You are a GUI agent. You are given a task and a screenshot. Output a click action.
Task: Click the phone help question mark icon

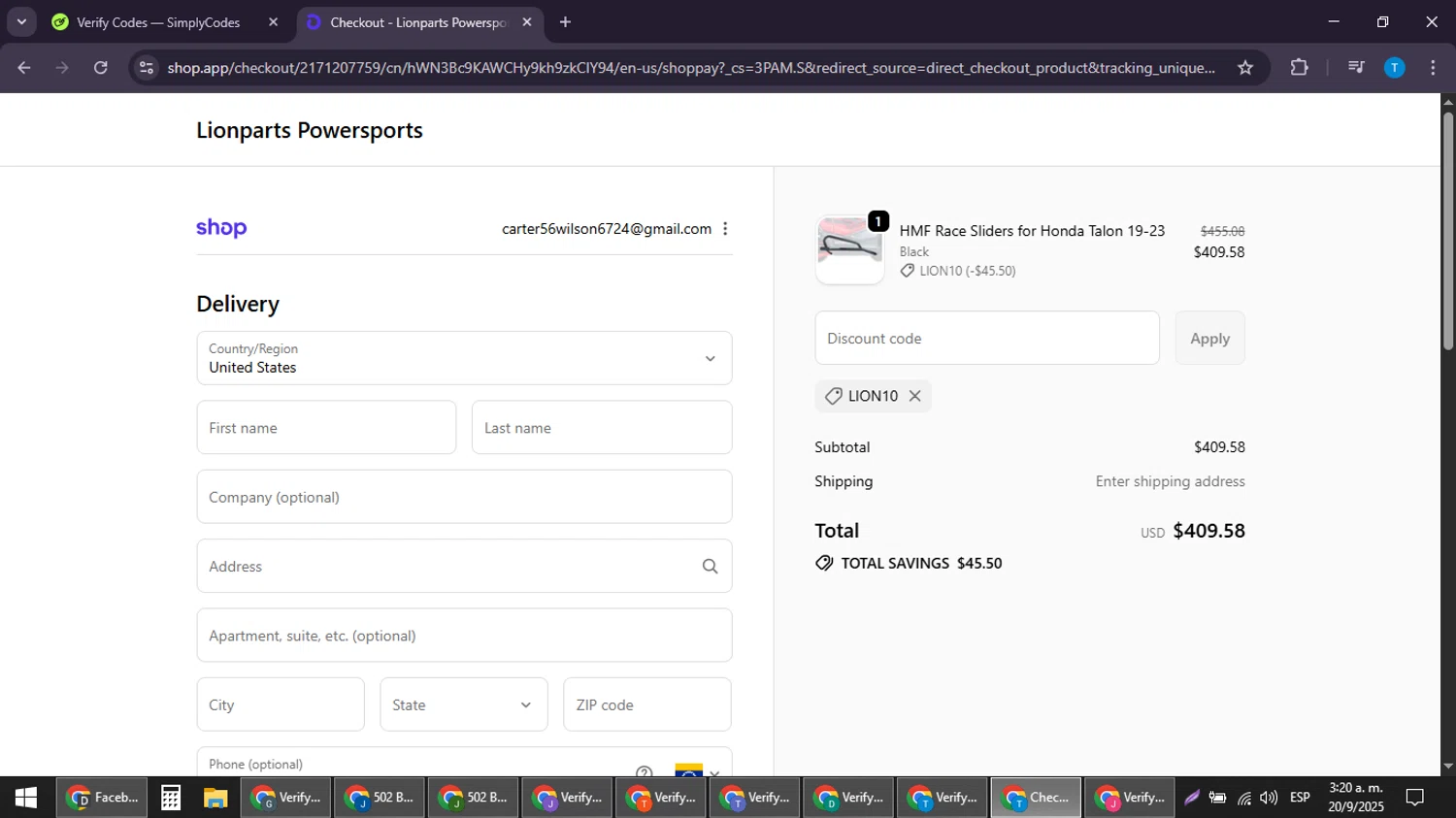tap(645, 772)
